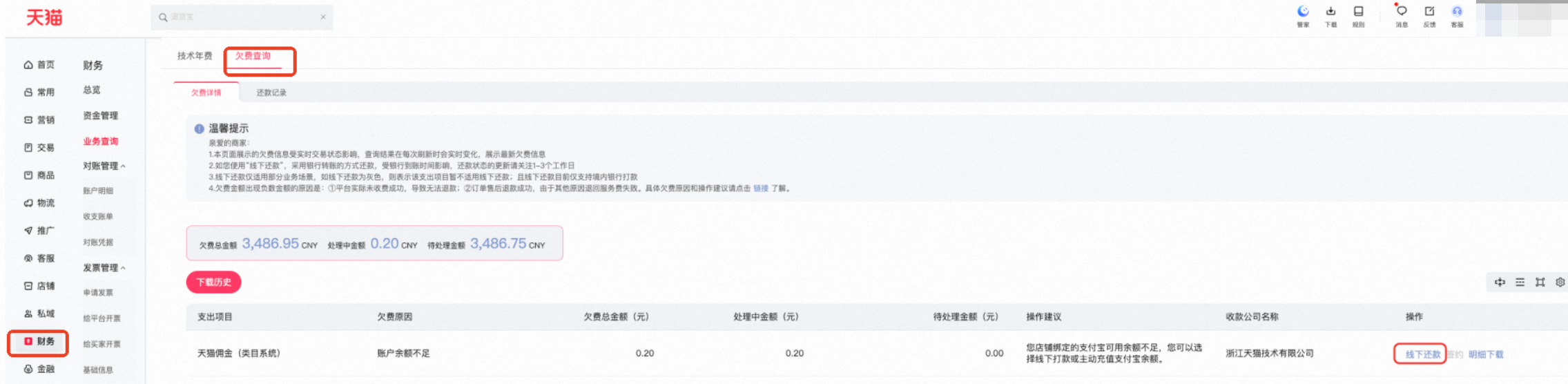
Task: Click the 天猫佣金（类目系统） cell
Action: 239,354
